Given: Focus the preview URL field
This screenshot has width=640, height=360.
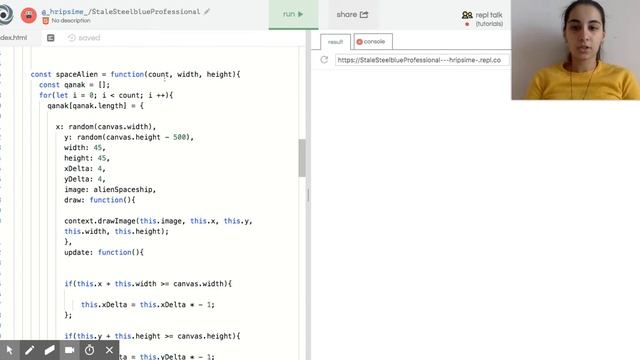Looking at the screenshot, I should (x=422, y=60).
